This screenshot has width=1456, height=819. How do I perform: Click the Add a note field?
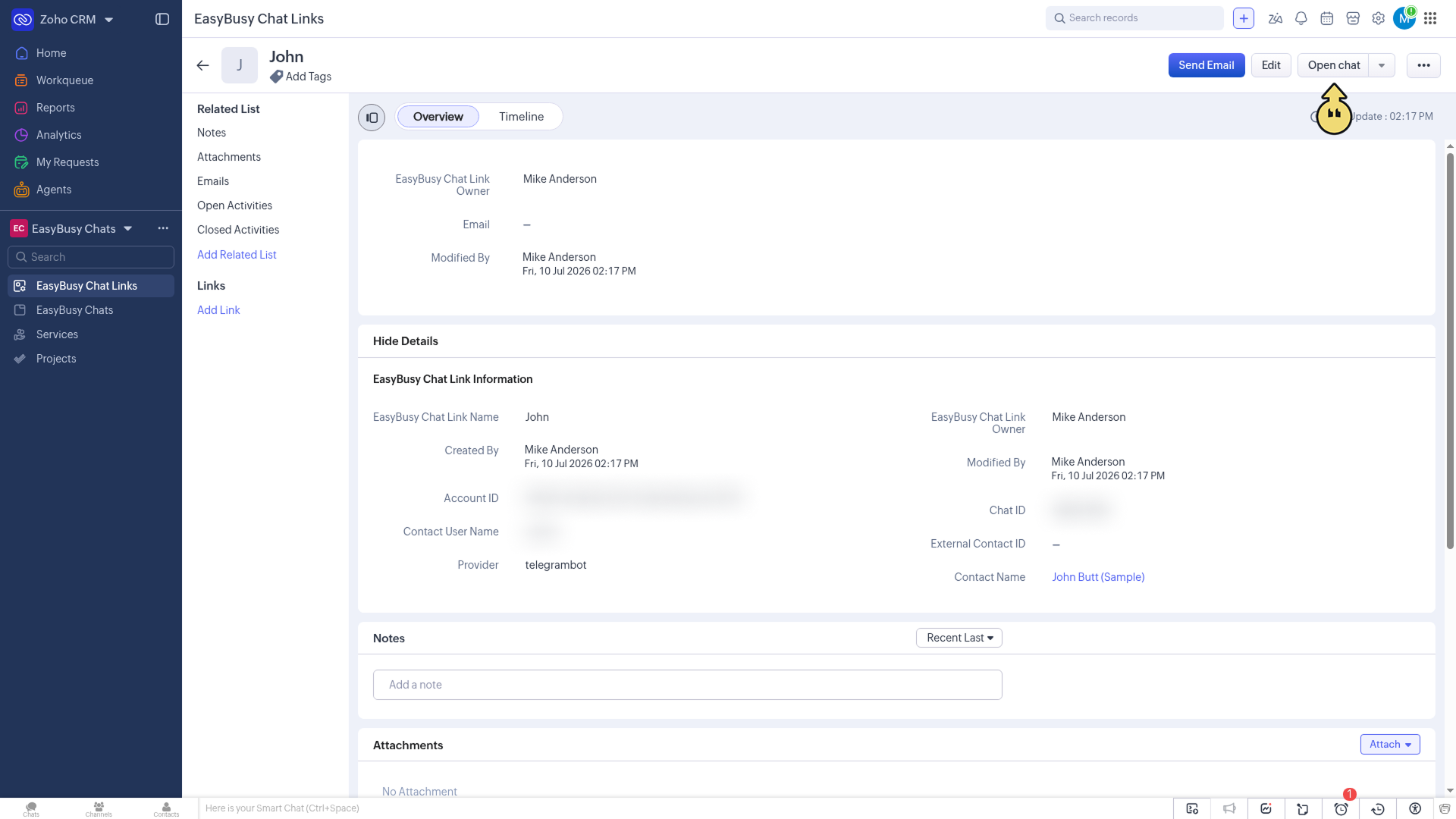click(687, 685)
